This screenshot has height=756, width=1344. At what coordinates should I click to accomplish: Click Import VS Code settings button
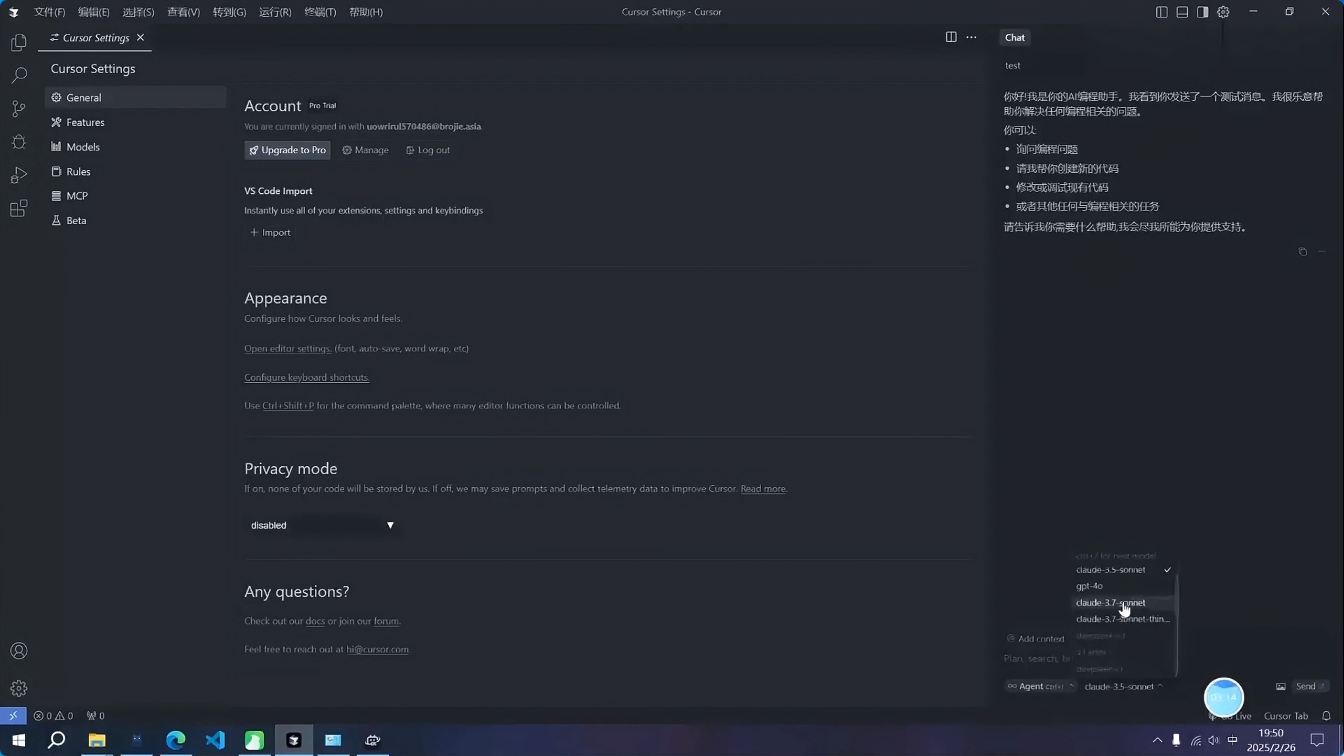[x=270, y=232]
